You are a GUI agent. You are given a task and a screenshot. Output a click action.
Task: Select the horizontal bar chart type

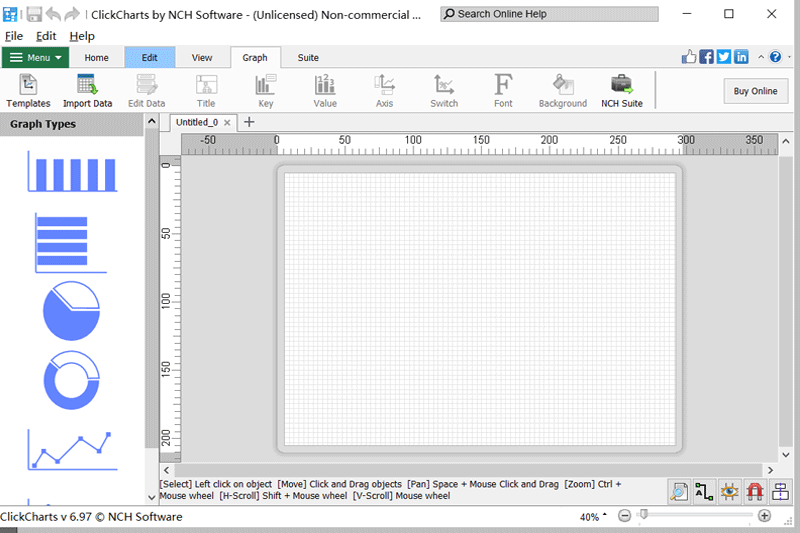[x=70, y=243]
